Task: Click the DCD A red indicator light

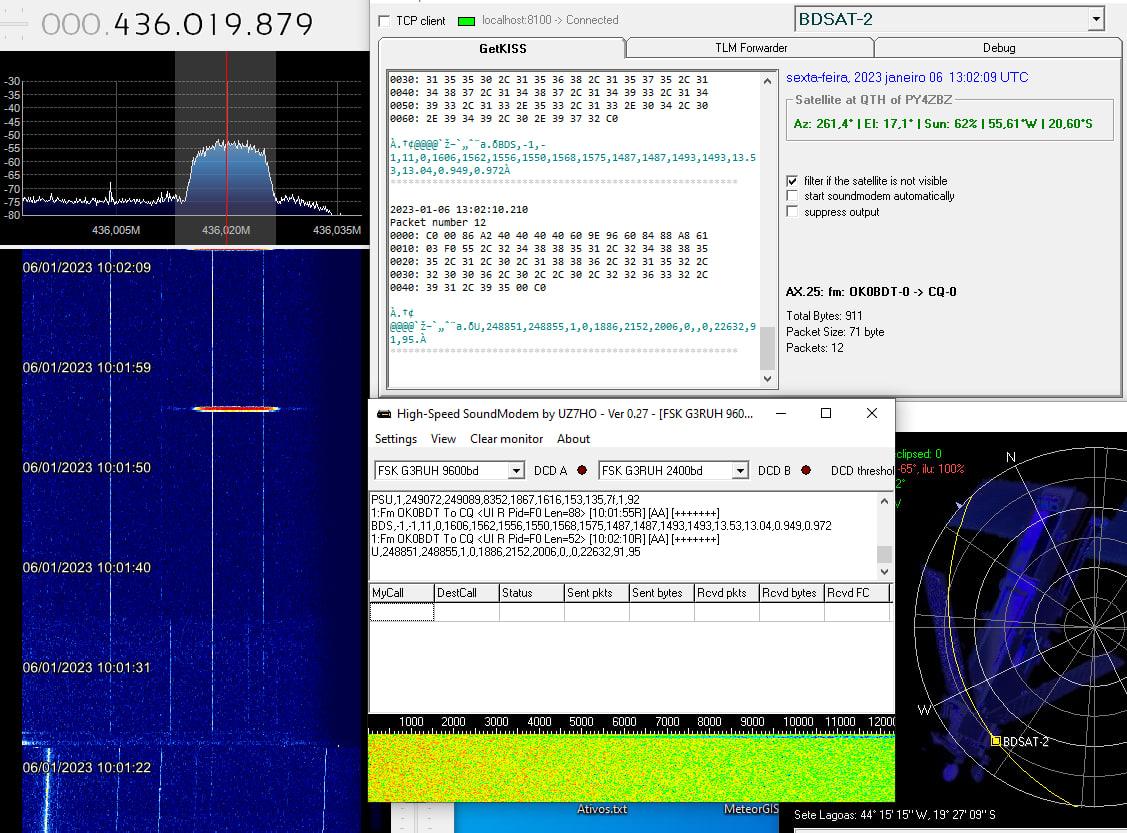Action: coord(582,471)
